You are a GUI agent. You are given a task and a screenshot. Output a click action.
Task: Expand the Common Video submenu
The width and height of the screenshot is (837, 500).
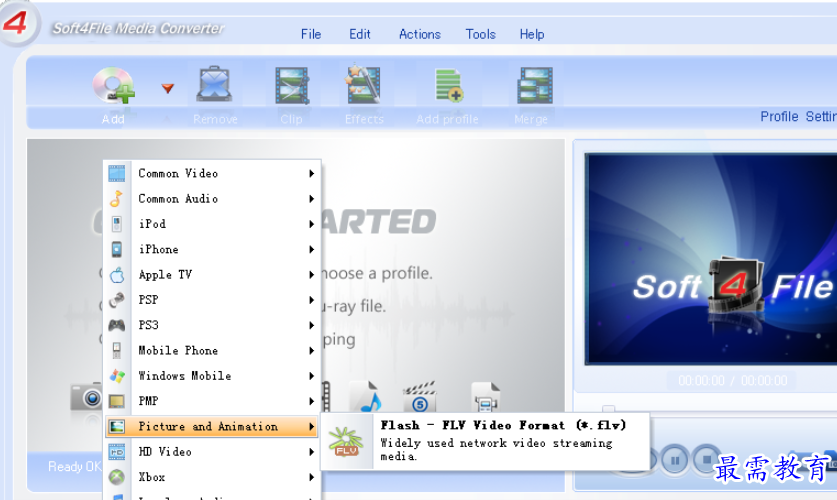pos(212,173)
